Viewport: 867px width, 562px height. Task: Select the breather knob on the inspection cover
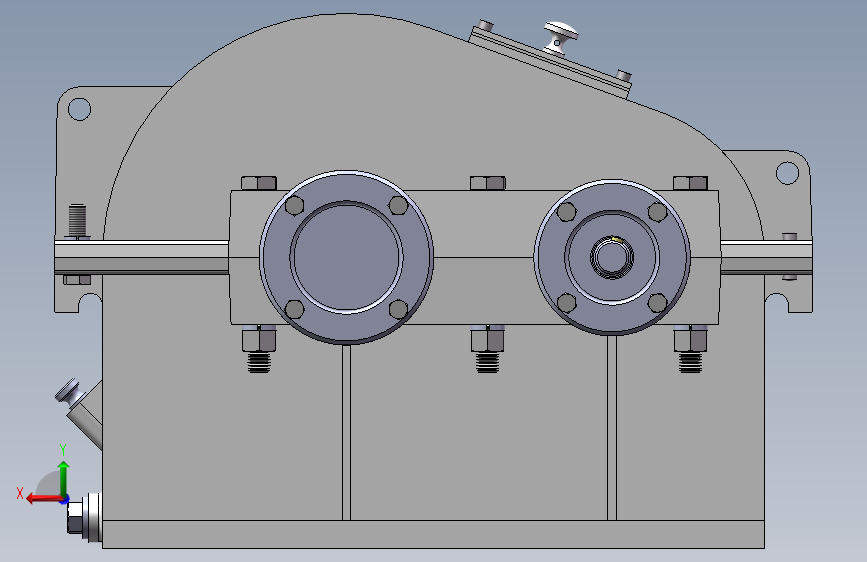561,37
